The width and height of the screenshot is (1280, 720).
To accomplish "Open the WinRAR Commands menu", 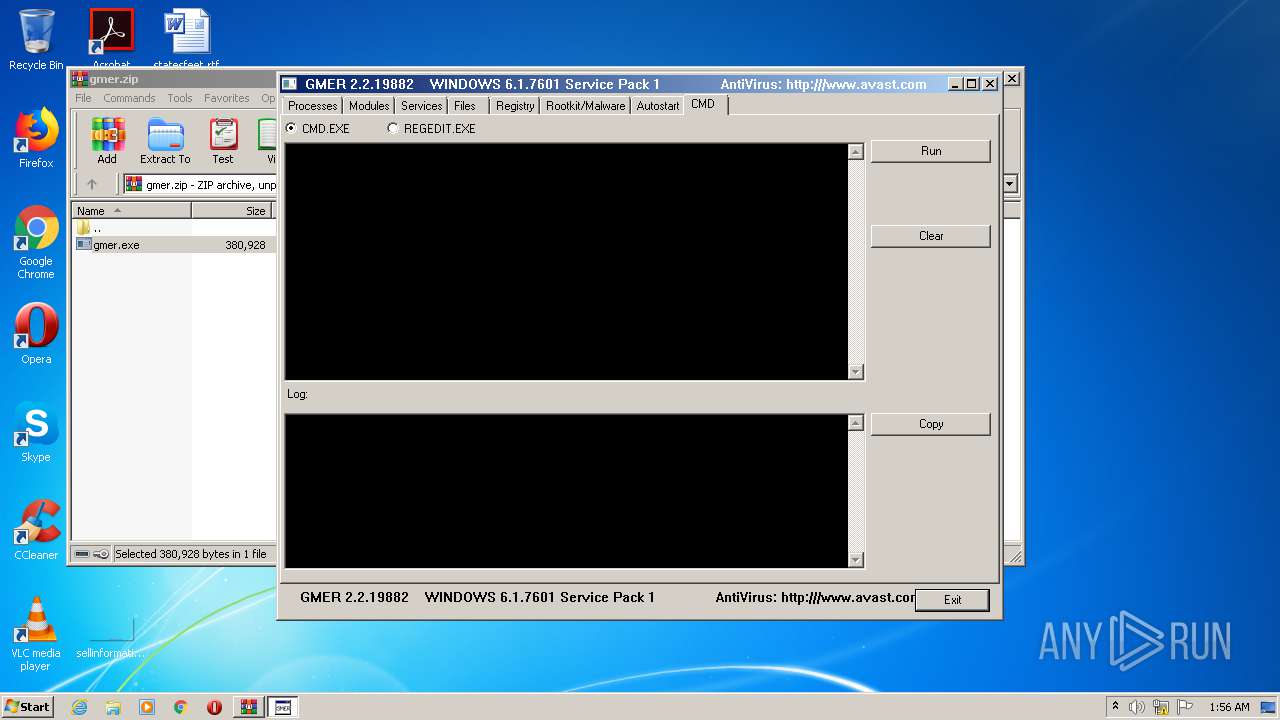I will coord(129,98).
